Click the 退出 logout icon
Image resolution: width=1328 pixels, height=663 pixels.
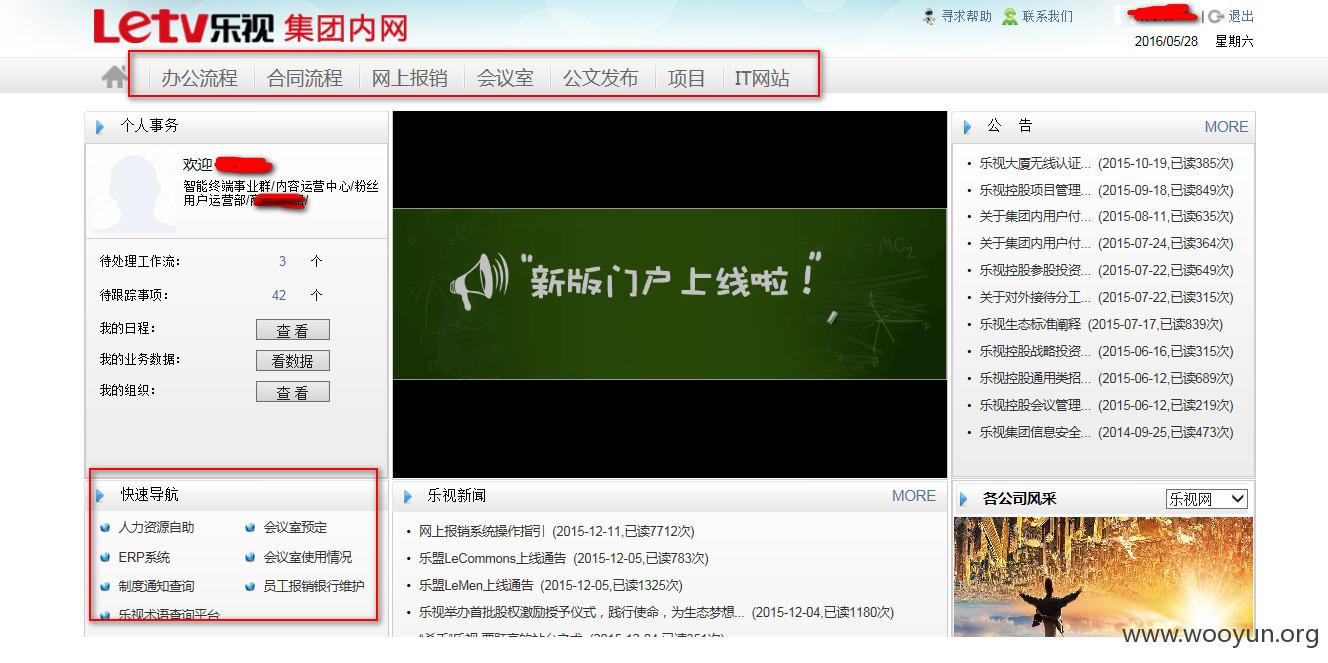(1216, 16)
